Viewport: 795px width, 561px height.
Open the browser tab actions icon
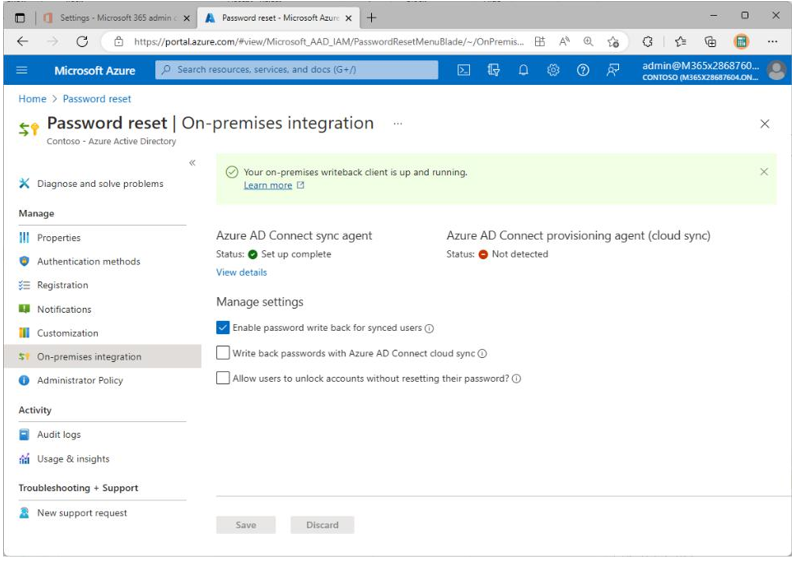coord(20,18)
